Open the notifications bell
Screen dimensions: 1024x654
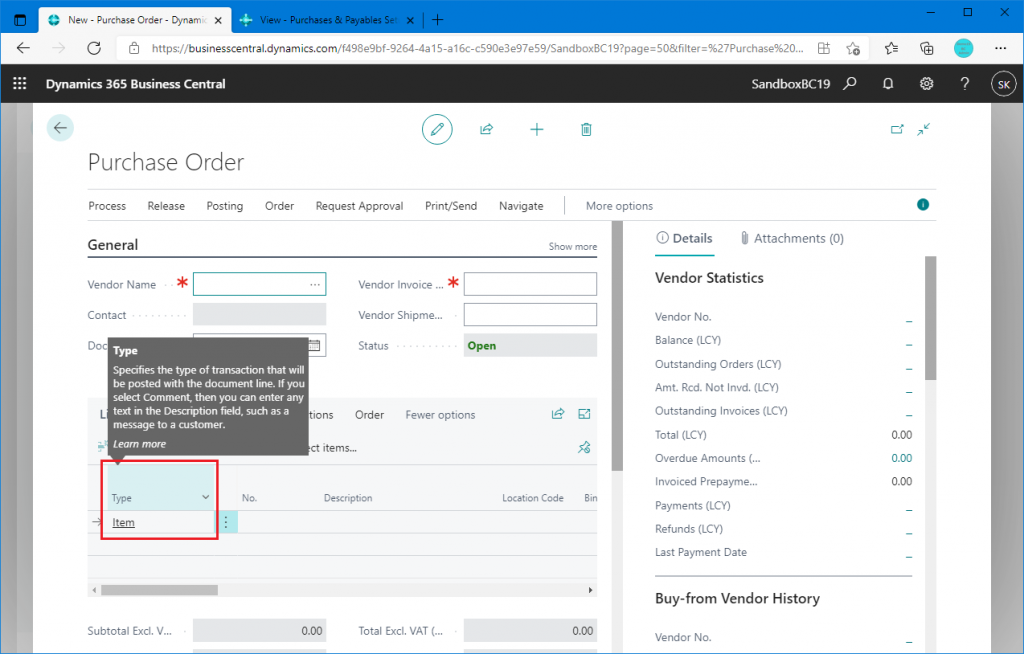pos(888,84)
